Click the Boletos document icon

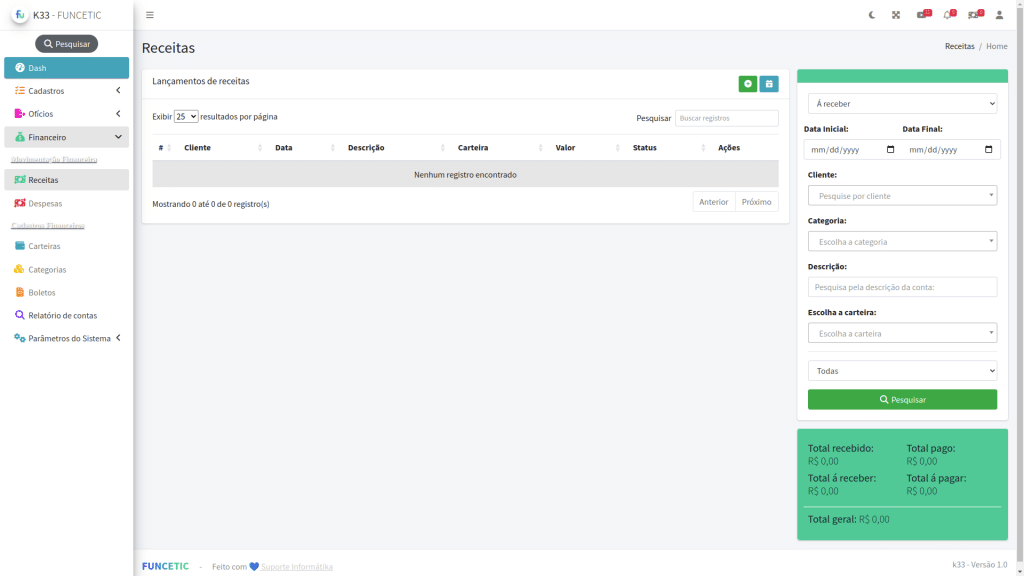pyautogui.click(x=20, y=292)
